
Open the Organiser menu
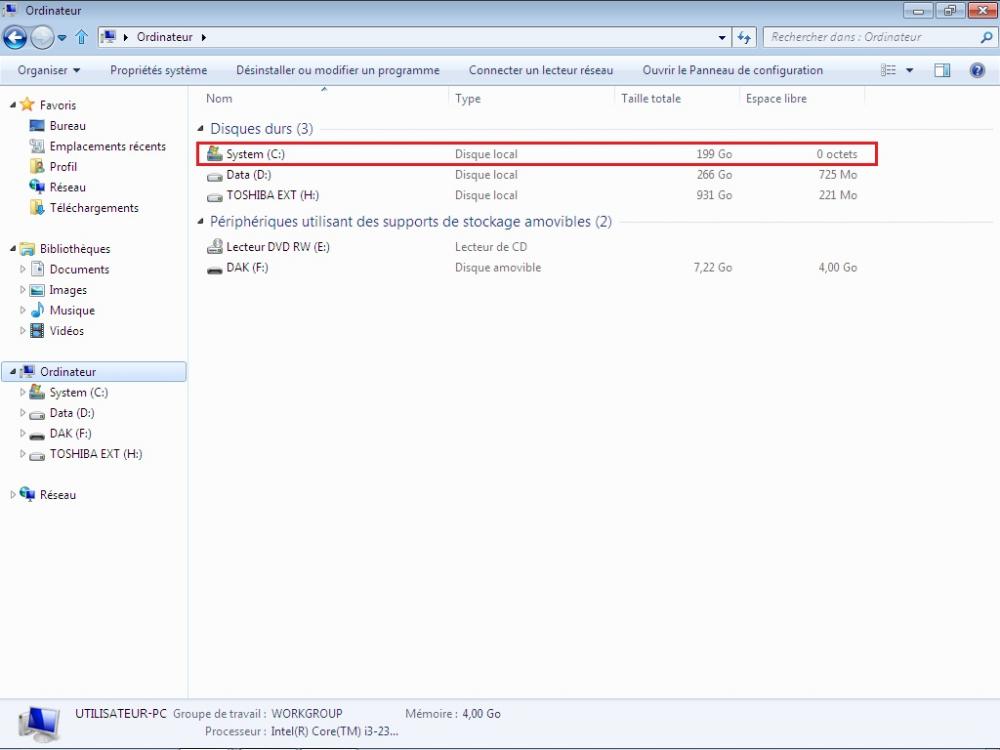click(x=49, y=70)
